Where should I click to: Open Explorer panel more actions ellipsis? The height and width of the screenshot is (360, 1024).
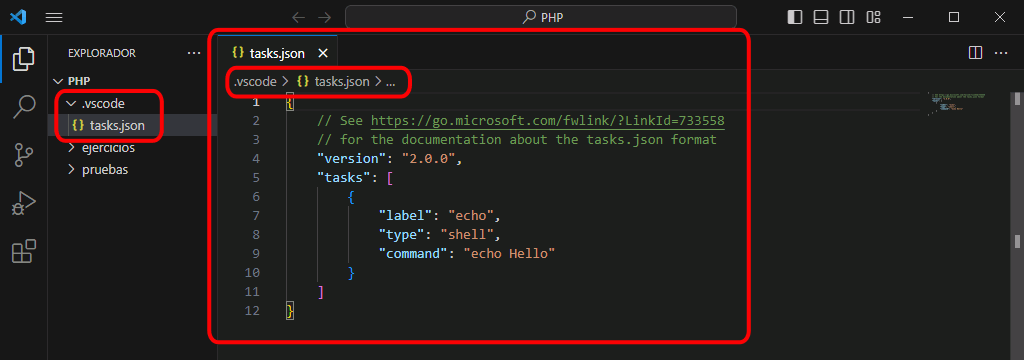pyautogui.click(x=194, y=53)
